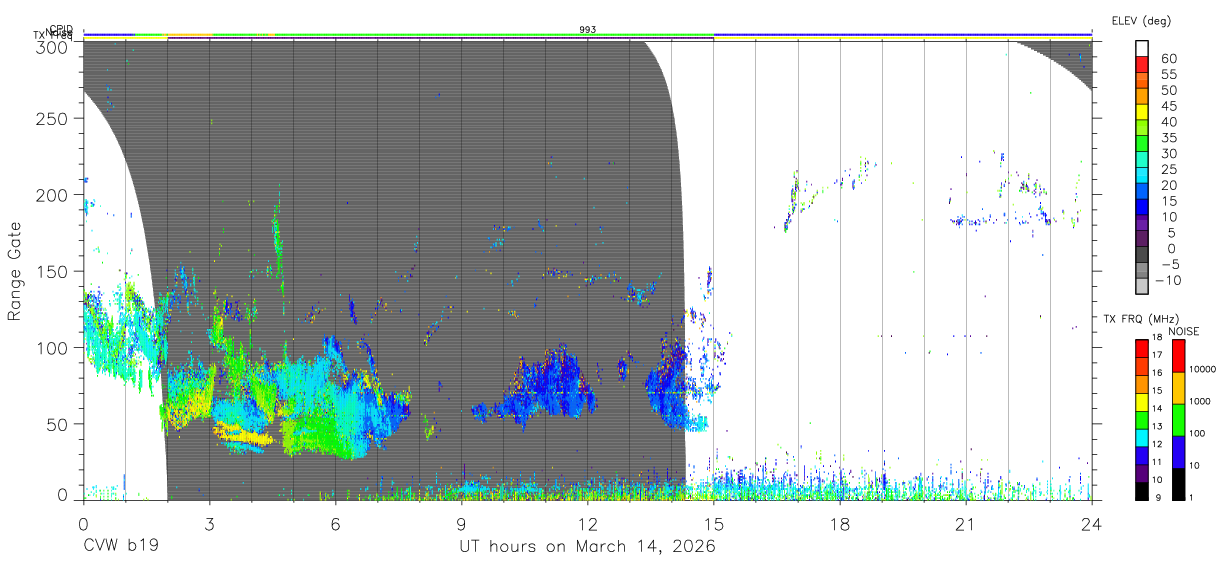Click the 'UT hours on March 14, 2026' axis title

[587, 546]
